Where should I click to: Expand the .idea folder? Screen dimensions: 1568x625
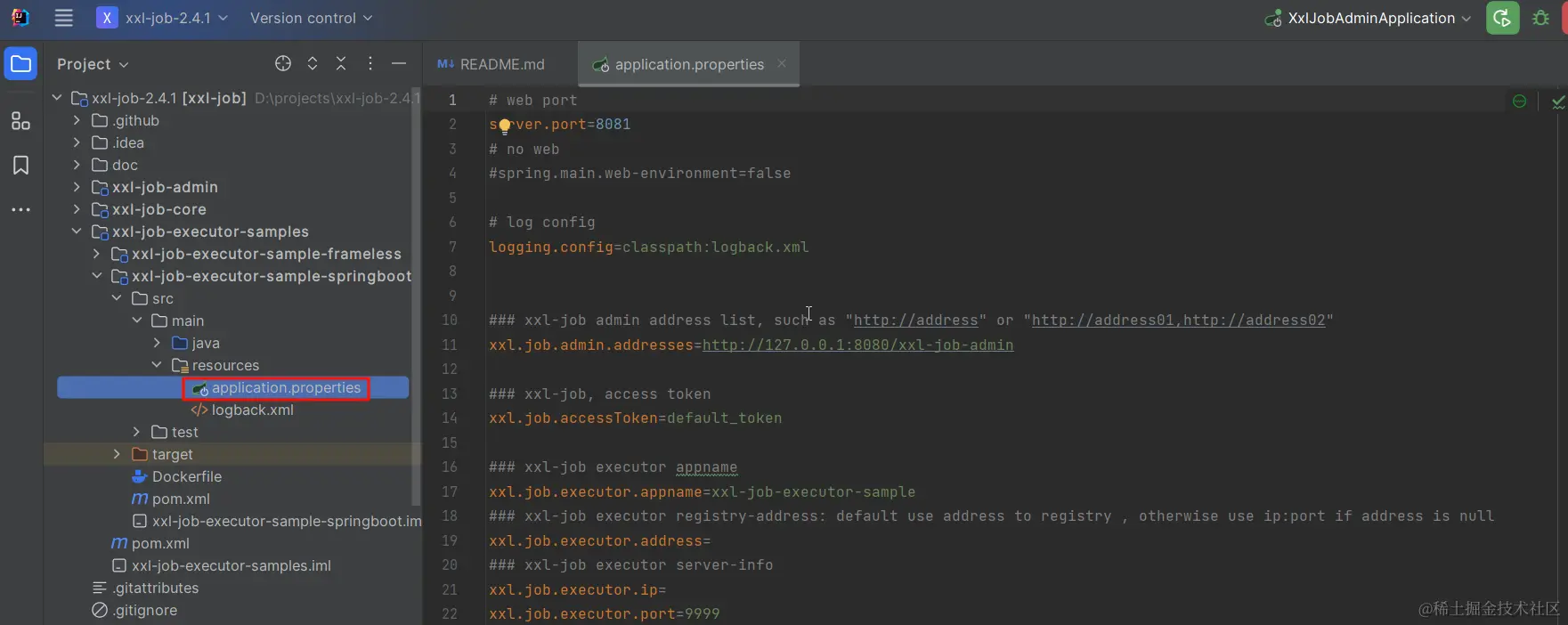(x=77, y=142)
